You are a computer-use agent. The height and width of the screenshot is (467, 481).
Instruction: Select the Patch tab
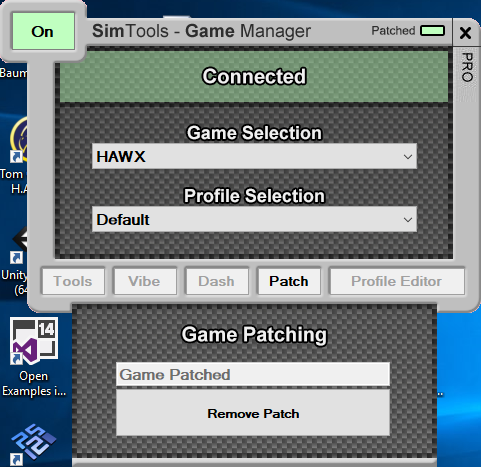click(x=289, y=281)
